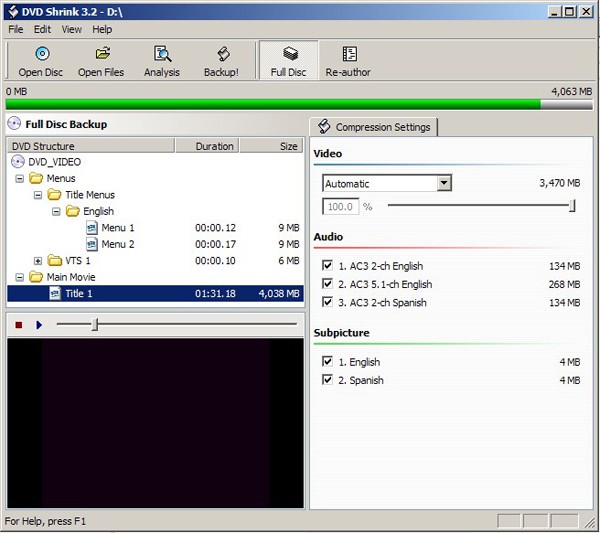The width and height of the screenshot is (600, 533).
Task: Click the DVD_VIDEO disc icon
Action: coord(18,162)
